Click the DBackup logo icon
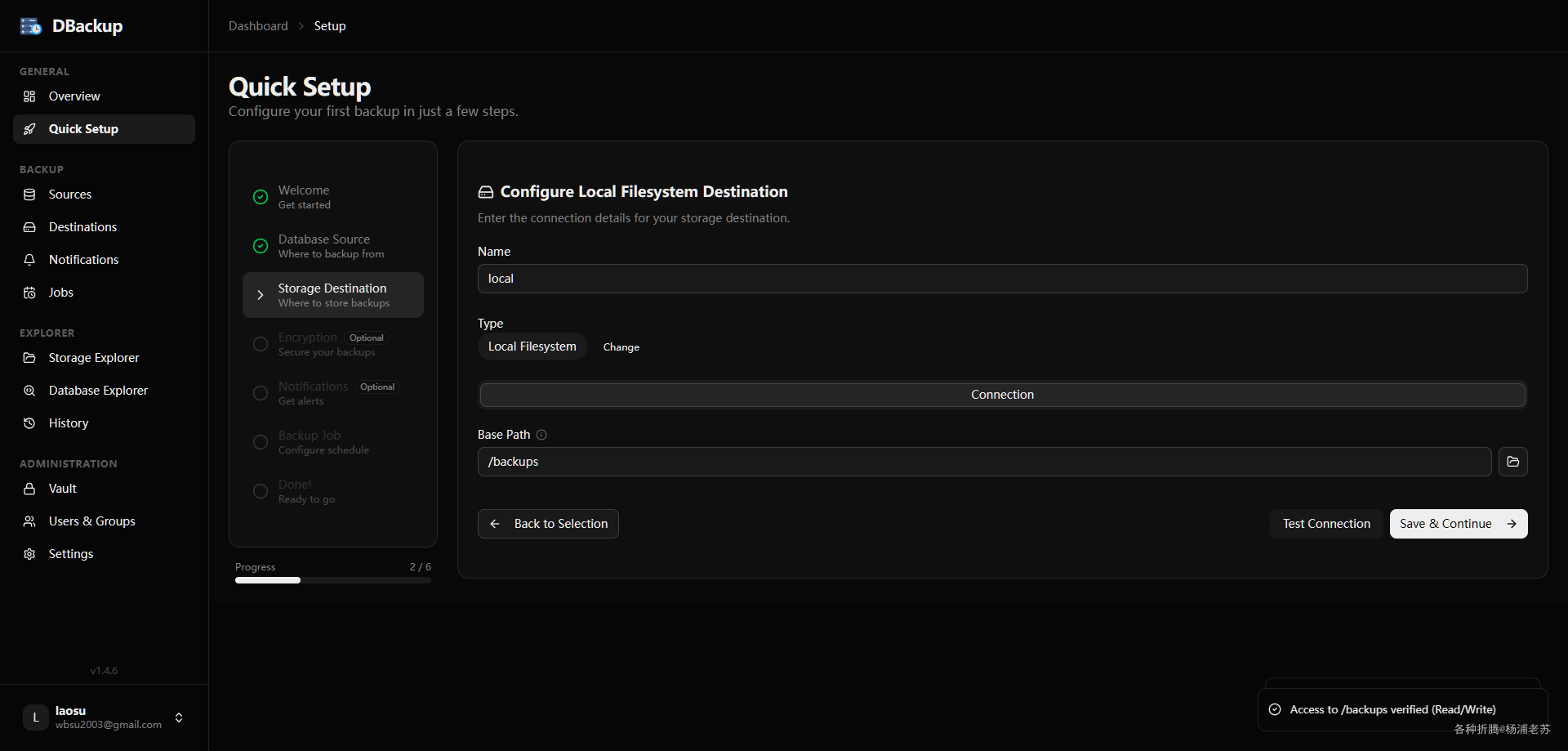The width and height of the screenshot is (1568, 751). click(31, 26)
